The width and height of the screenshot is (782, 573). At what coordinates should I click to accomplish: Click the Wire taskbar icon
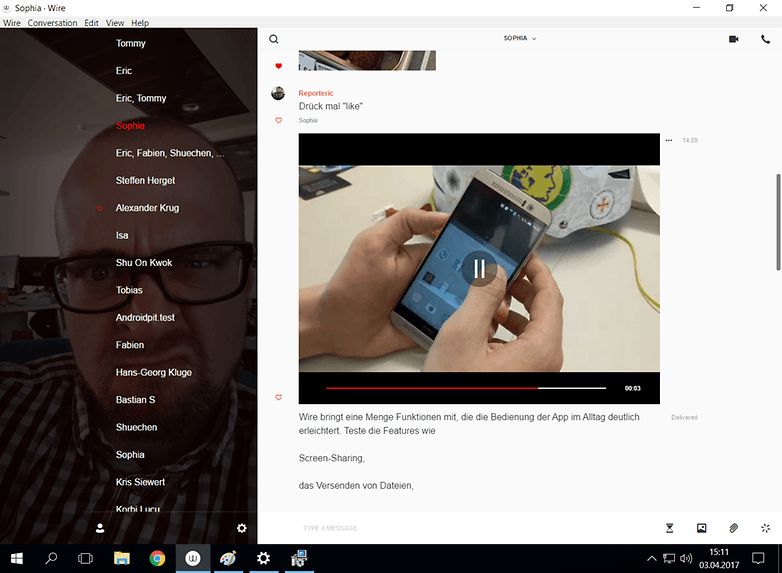pyautogui.click(x=193, y=559)
